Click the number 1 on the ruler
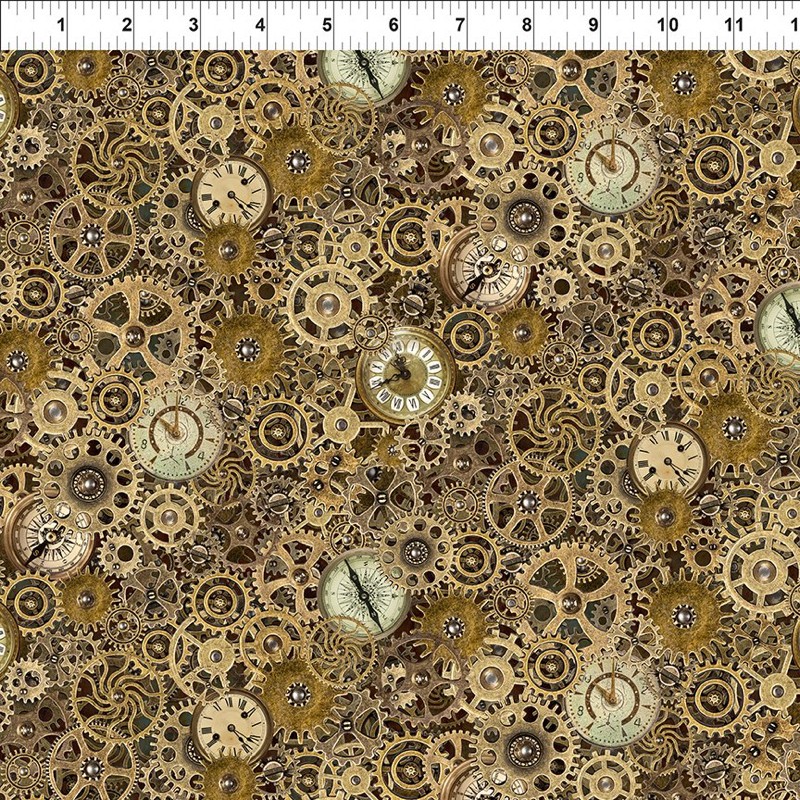 (x=63, y=24)
